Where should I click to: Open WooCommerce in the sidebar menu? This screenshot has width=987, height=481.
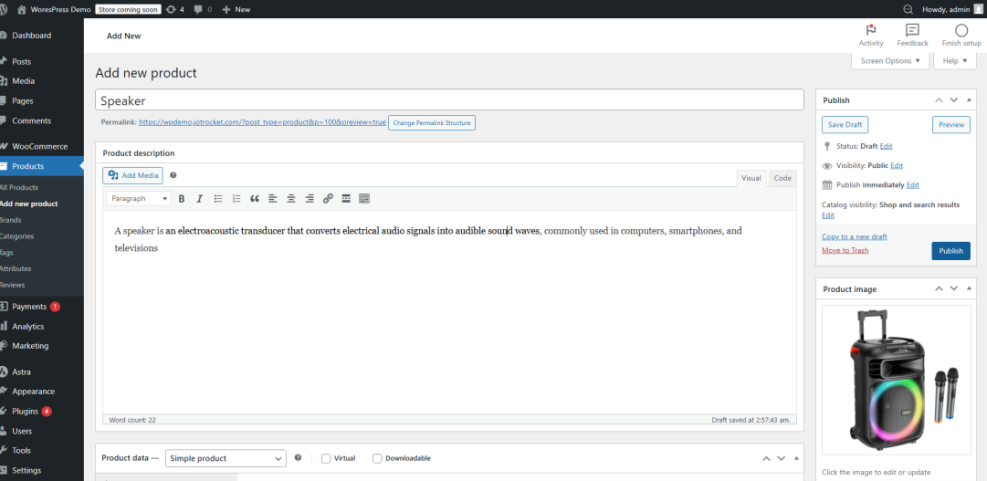(x=40, y=146)
